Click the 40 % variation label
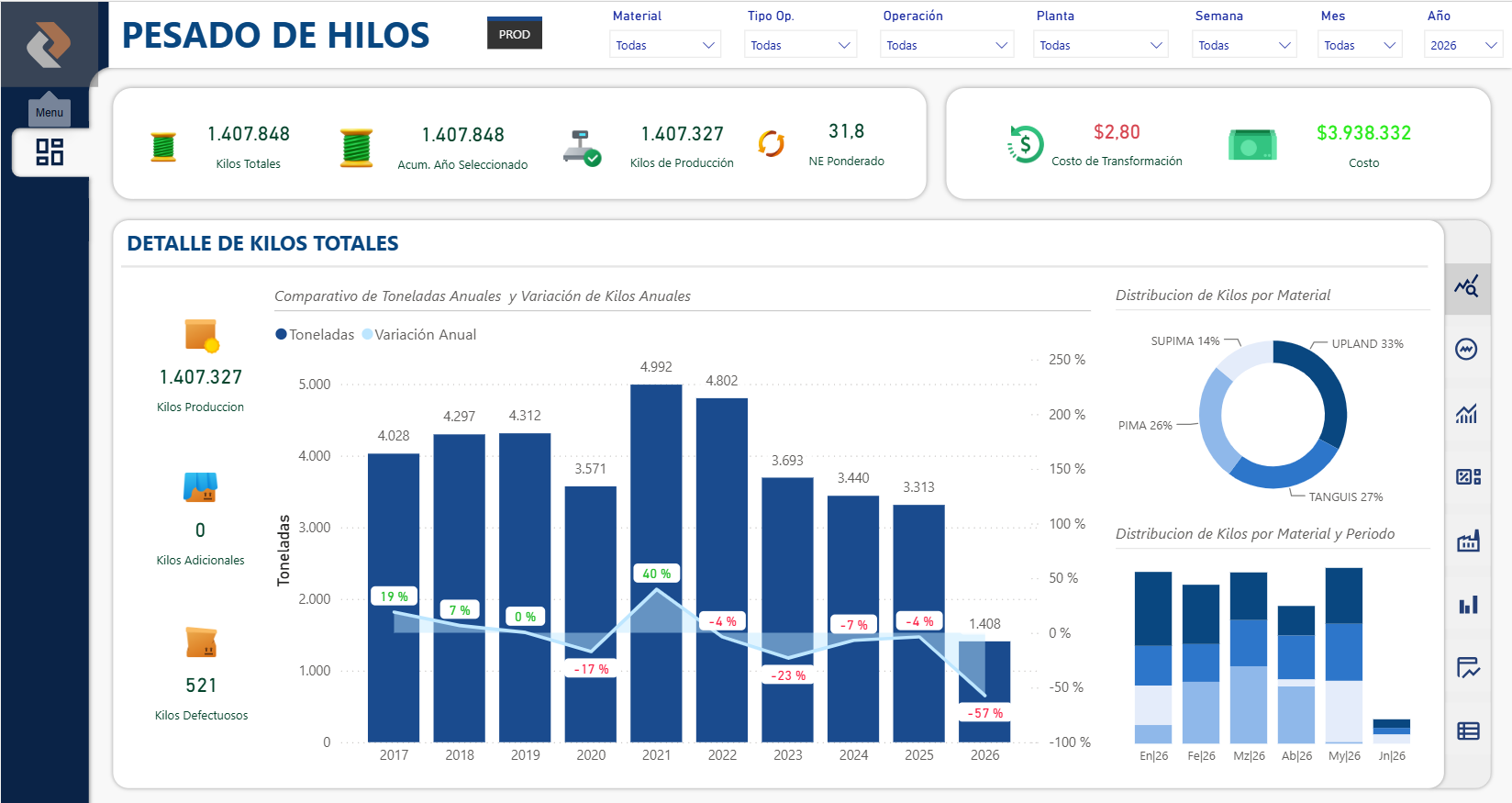The height and width of the screenshot is (803, 1512). (656, 573)
